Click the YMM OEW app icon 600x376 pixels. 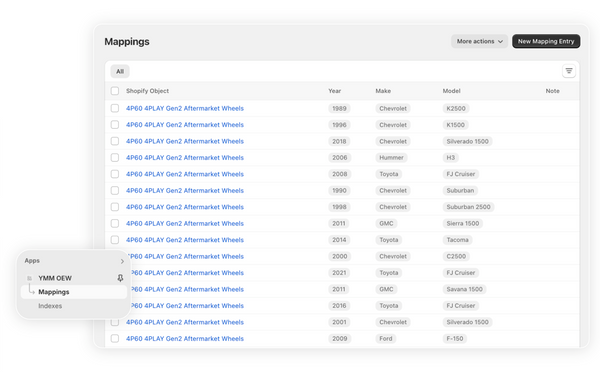pos(29,278)
